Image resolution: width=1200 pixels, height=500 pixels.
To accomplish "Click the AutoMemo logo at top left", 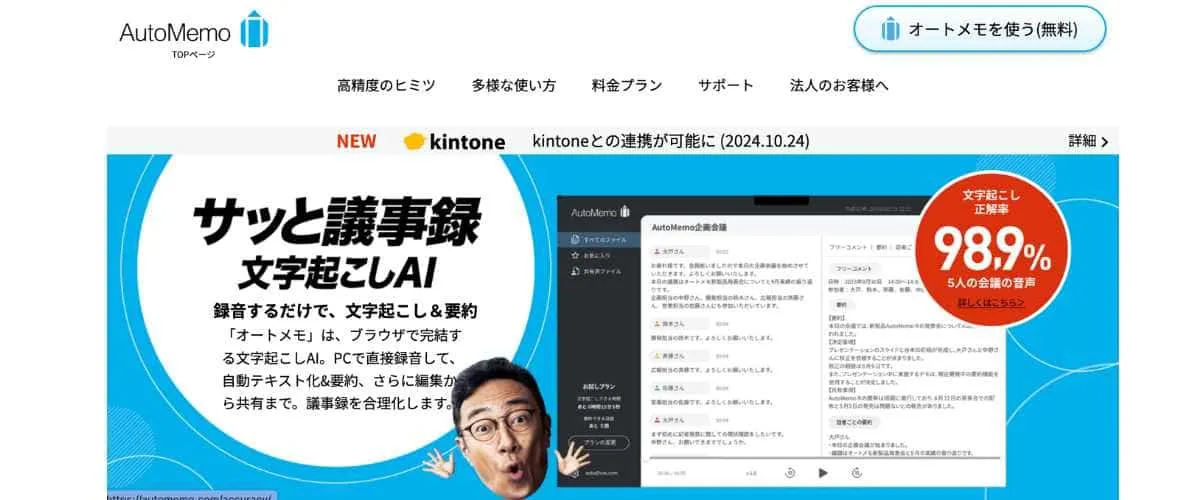I will point(194,29).
